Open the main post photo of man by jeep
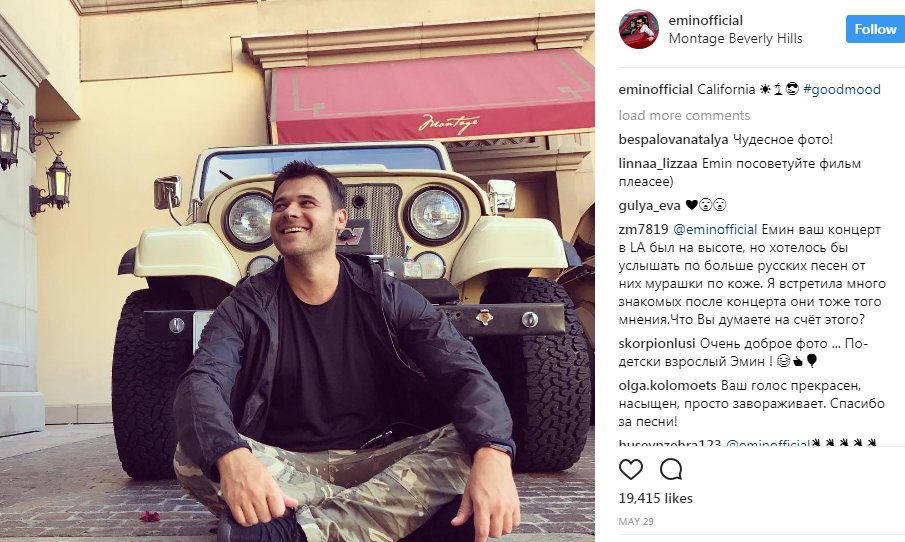 point(297,271)
